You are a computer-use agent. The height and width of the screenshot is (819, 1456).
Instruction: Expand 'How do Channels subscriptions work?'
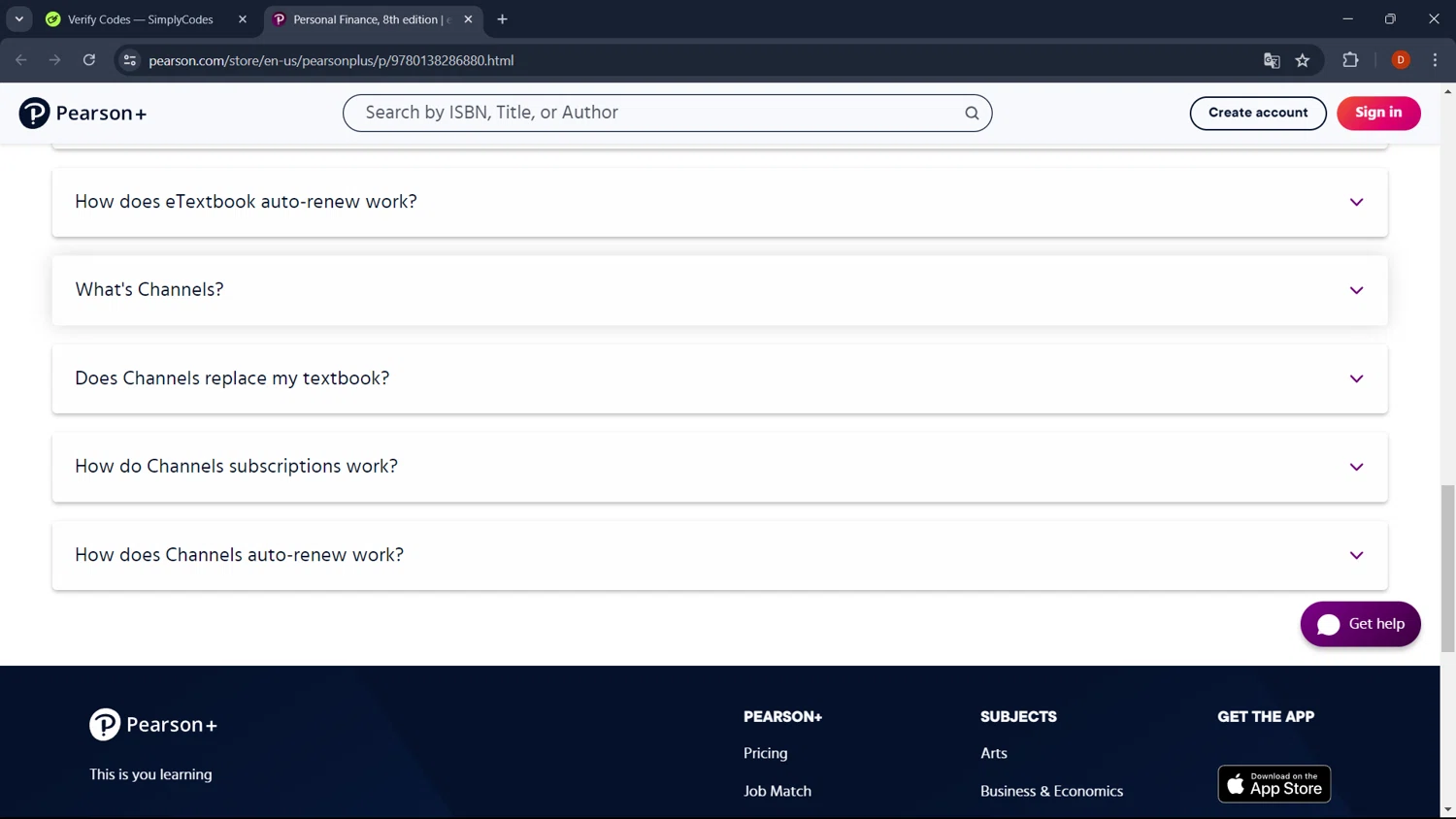coord(720,467)
